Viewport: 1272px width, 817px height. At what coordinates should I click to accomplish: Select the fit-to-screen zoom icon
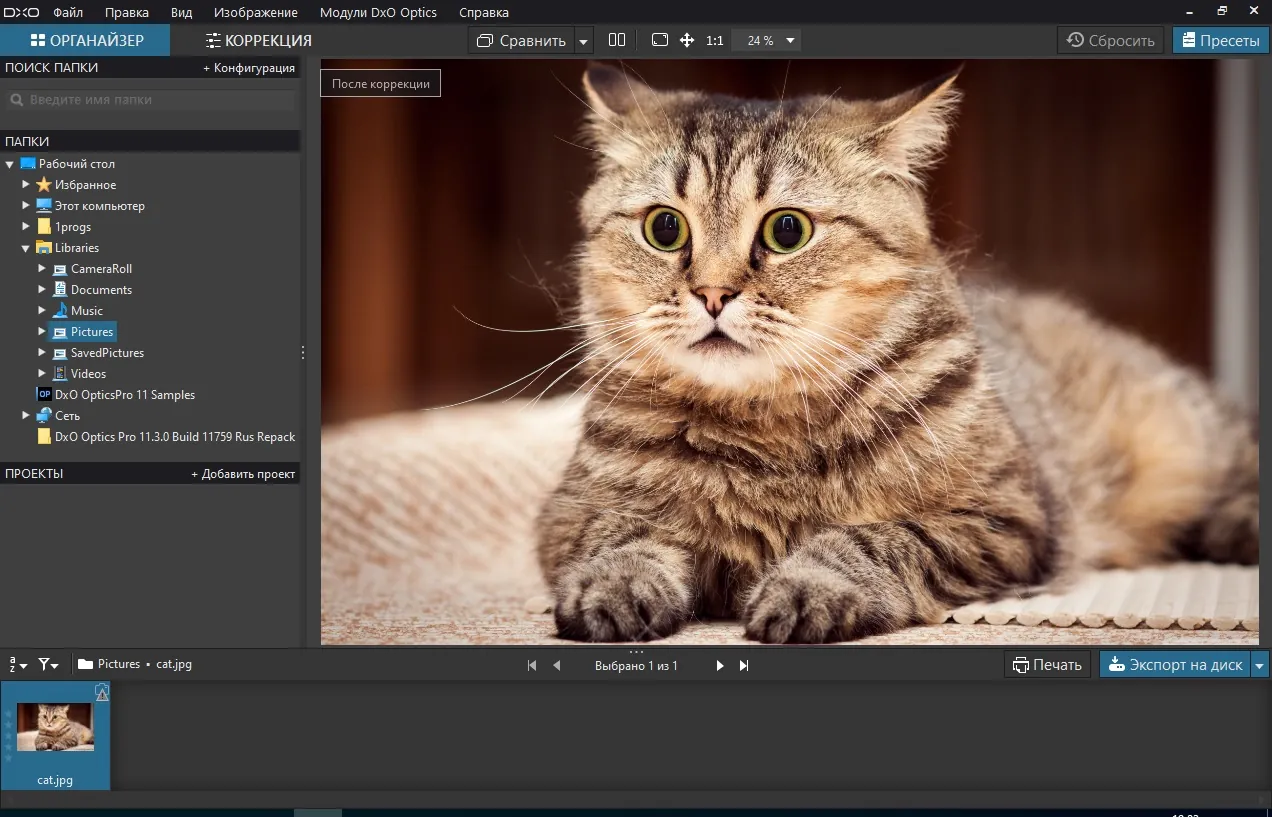[659, 40]
